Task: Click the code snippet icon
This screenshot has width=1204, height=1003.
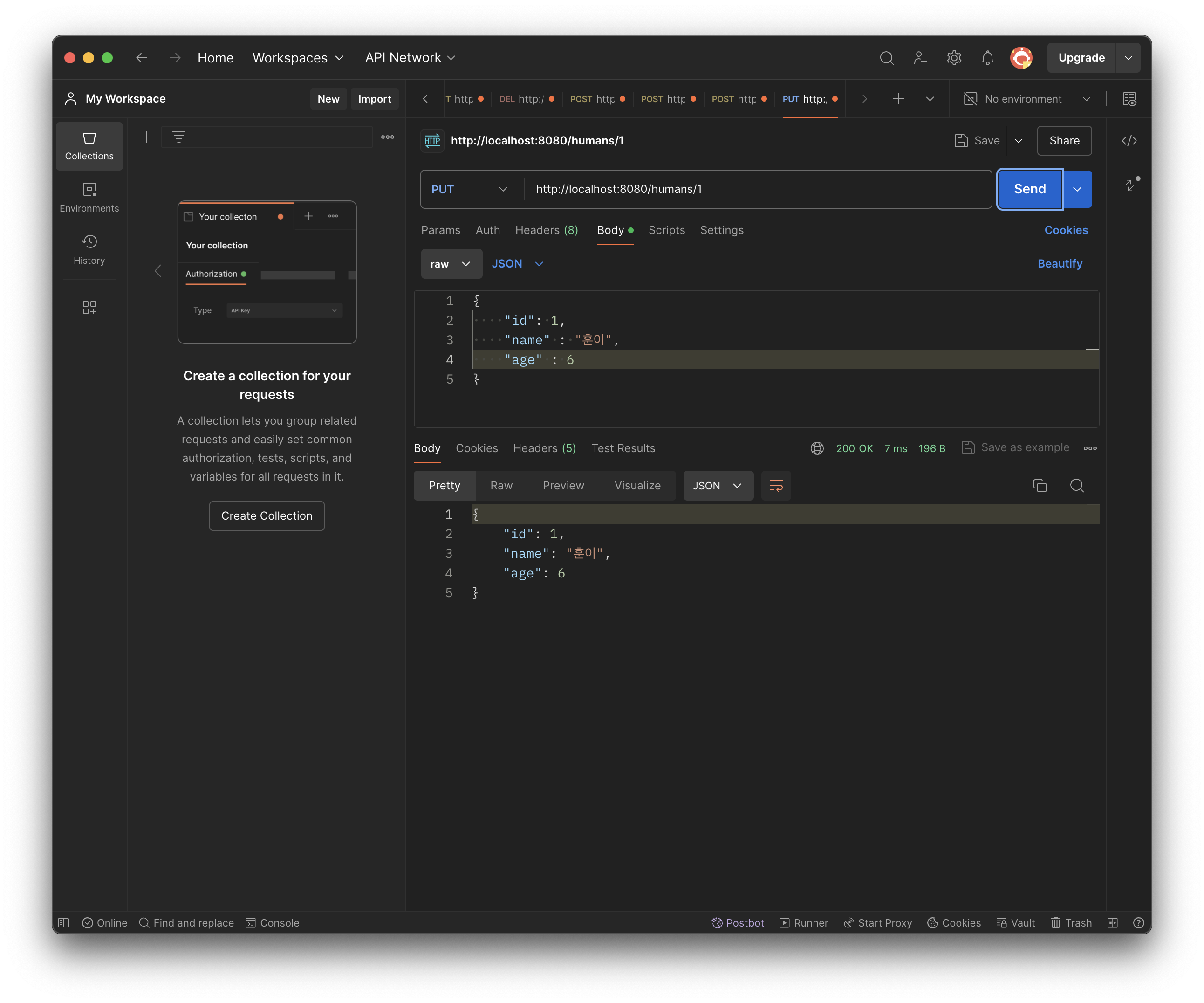Action: tap(1129, 141)
